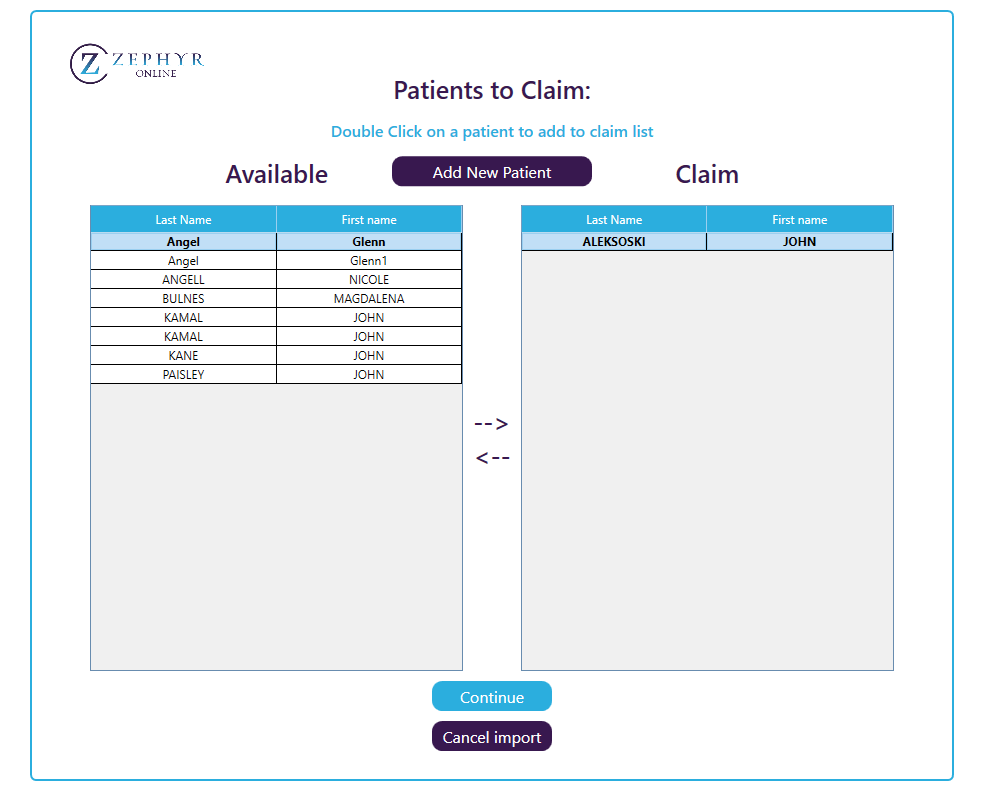Select the Glenn1 first name cell

pyautogui.click(x=368, y=261)
